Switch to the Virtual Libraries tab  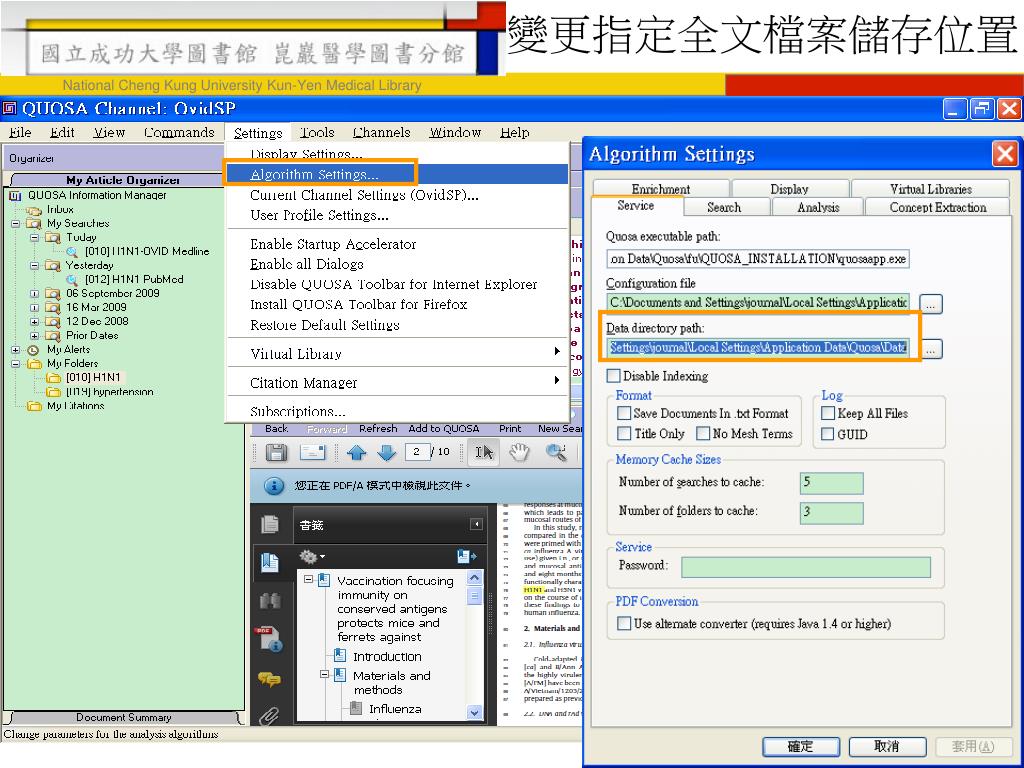pos(931,189)
